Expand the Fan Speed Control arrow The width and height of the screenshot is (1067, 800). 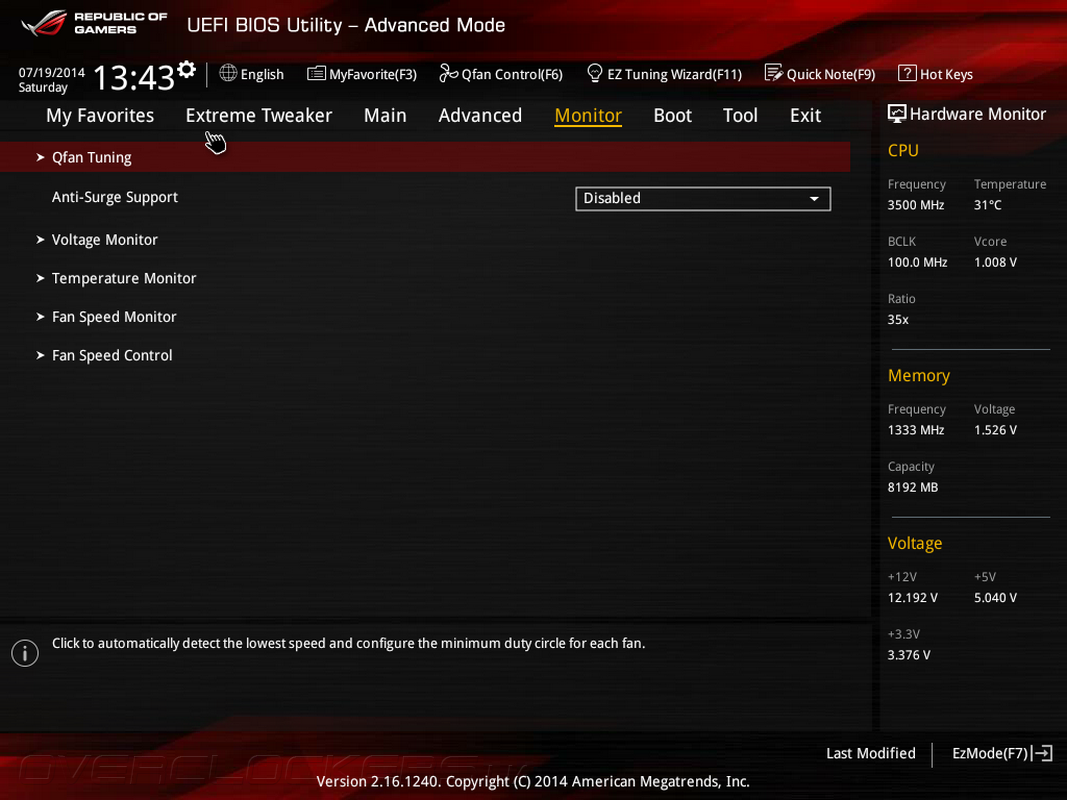point(40,355)
